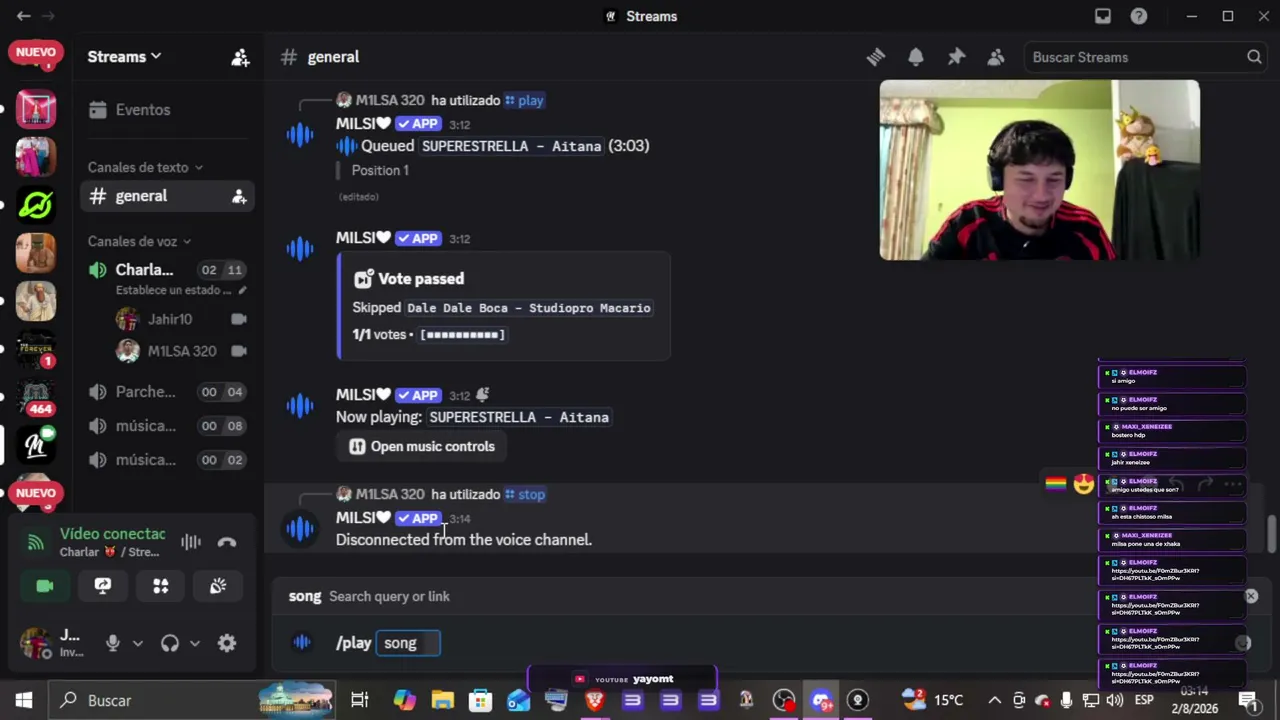
Task: Select the general text channel
Action: 167,196
